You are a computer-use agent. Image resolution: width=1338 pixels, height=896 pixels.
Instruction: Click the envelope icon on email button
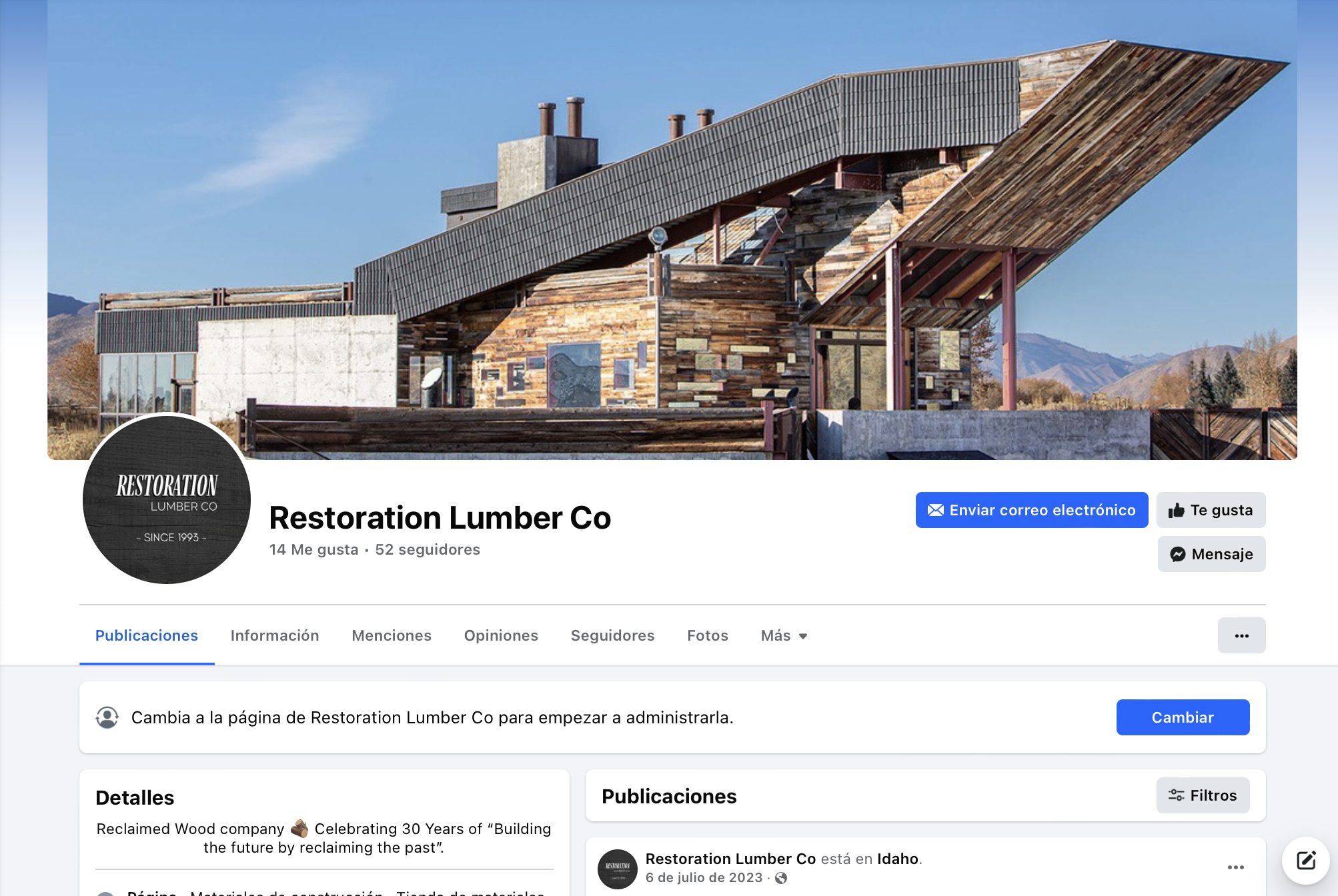(936, 511)
